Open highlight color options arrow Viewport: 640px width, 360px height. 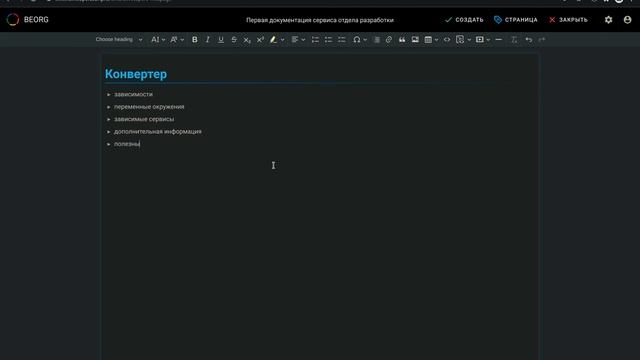coord(282,40)
